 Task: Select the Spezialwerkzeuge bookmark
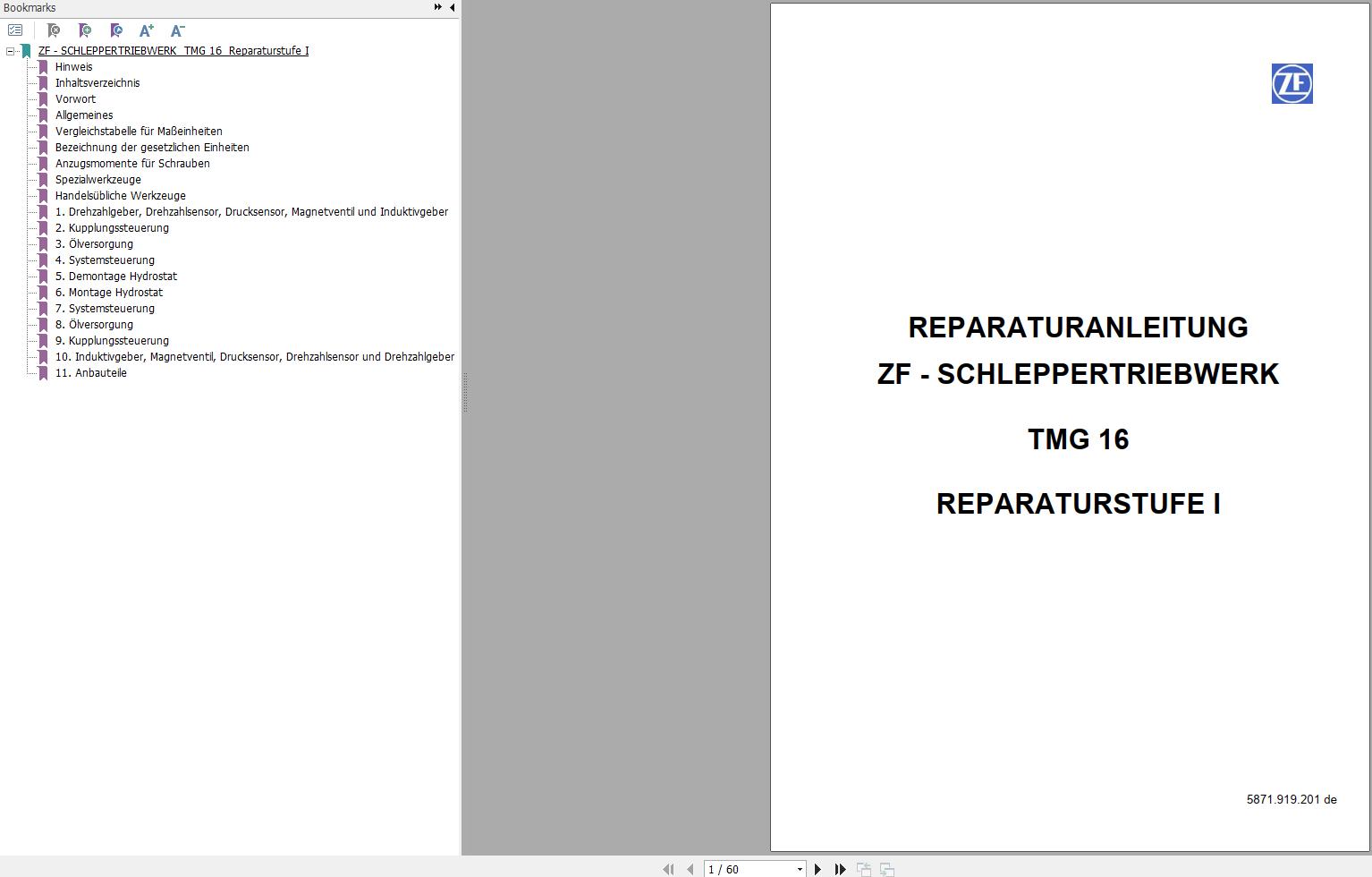coord(98,180)
